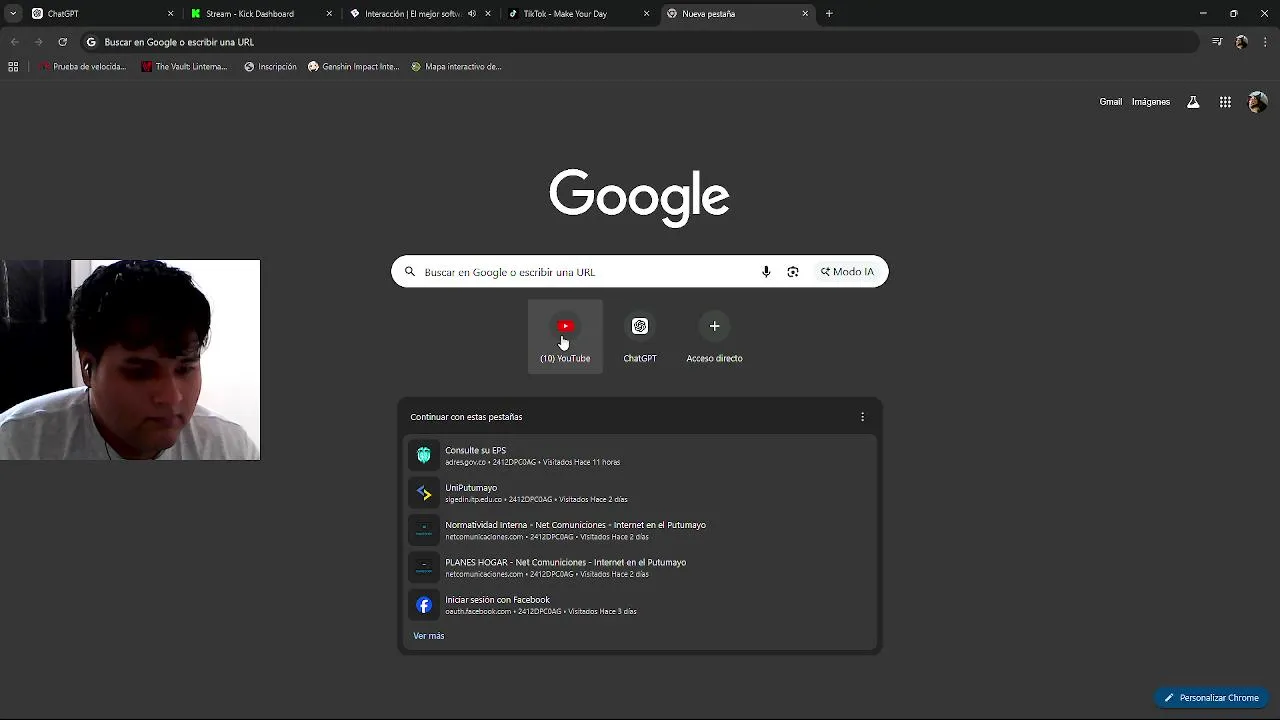Open PLANES HOGAR Net Comuniciones entry
Screen dimensions: 1280x720
(x=640, y=568)
